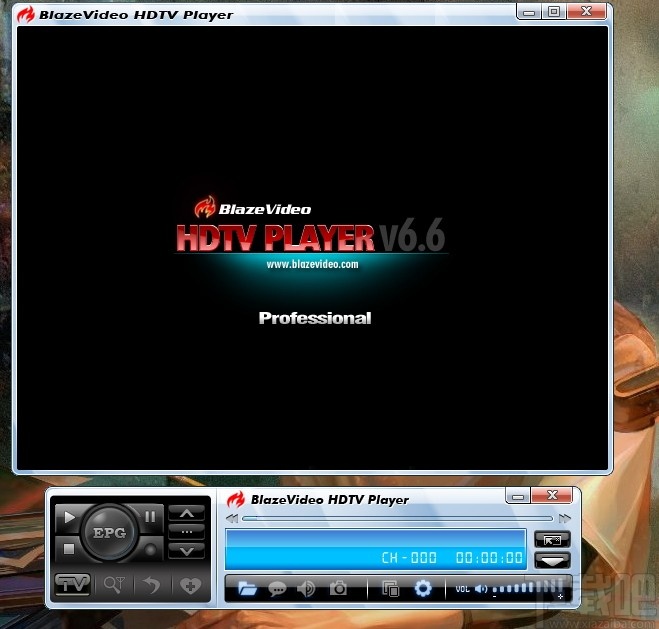Pause playback using the pause button

(x=150, y=516)
